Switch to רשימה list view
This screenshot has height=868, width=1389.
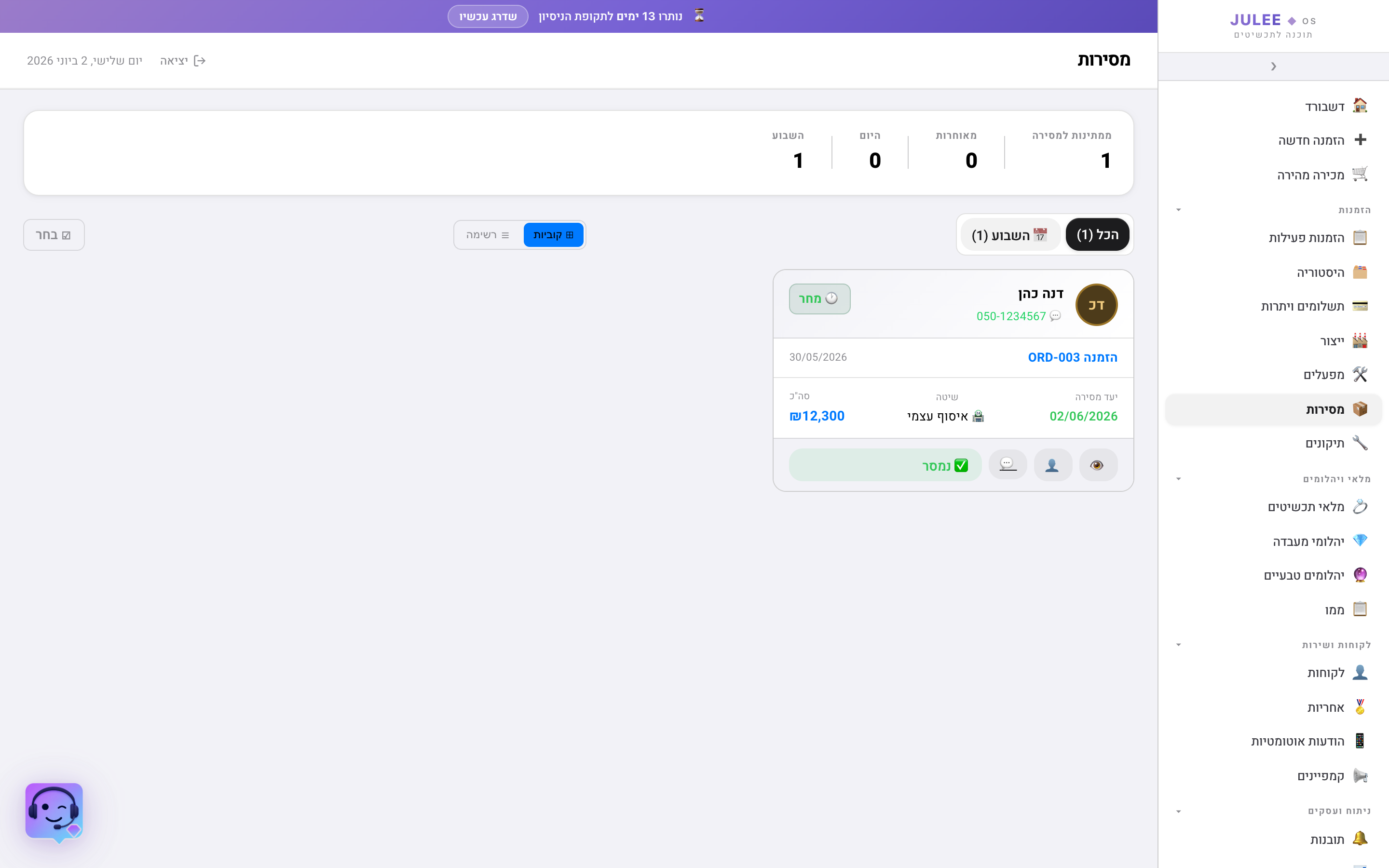(x=488, y=235)
